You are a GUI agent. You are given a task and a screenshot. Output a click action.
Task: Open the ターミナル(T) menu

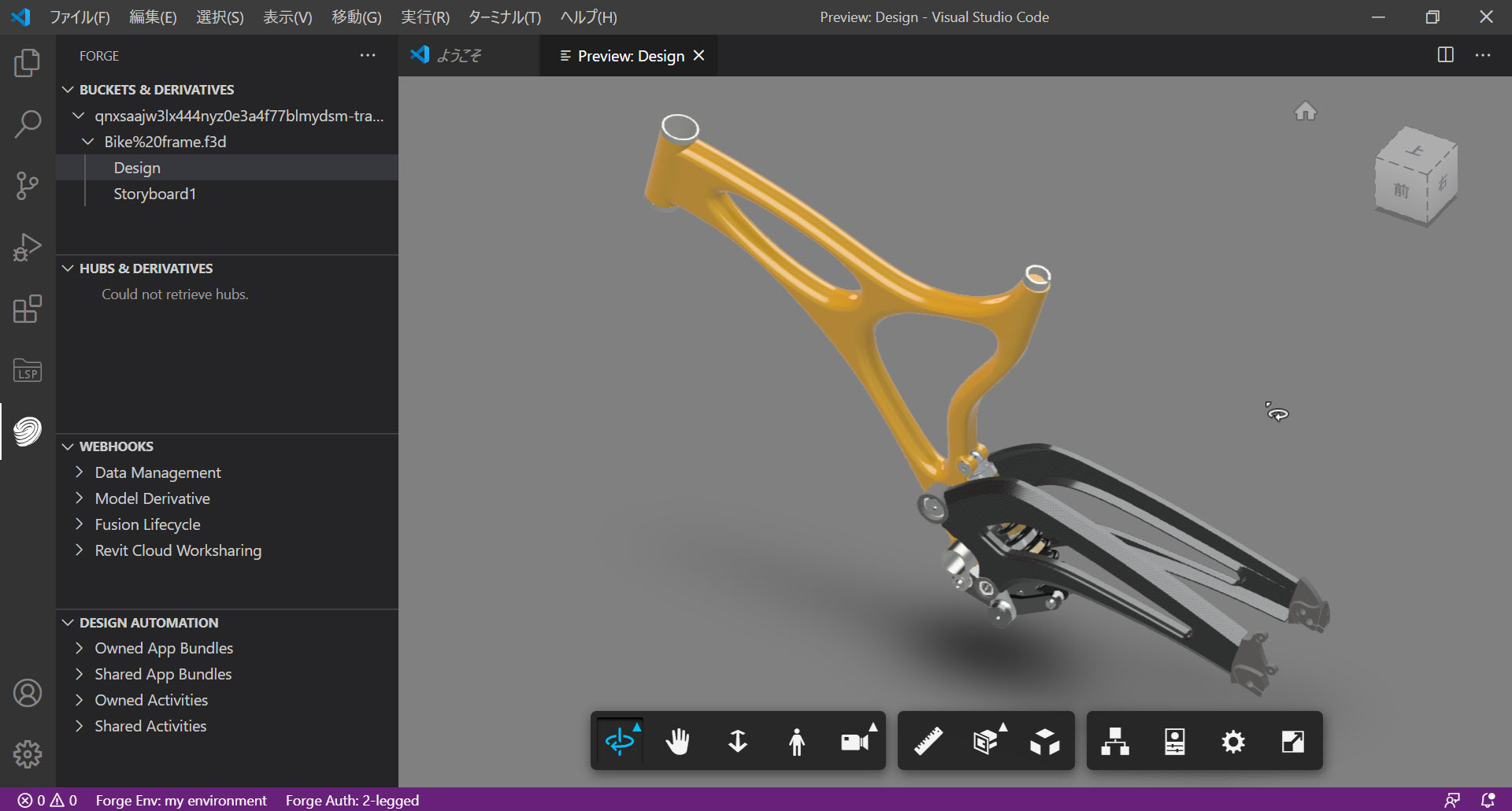click(503, 17)
